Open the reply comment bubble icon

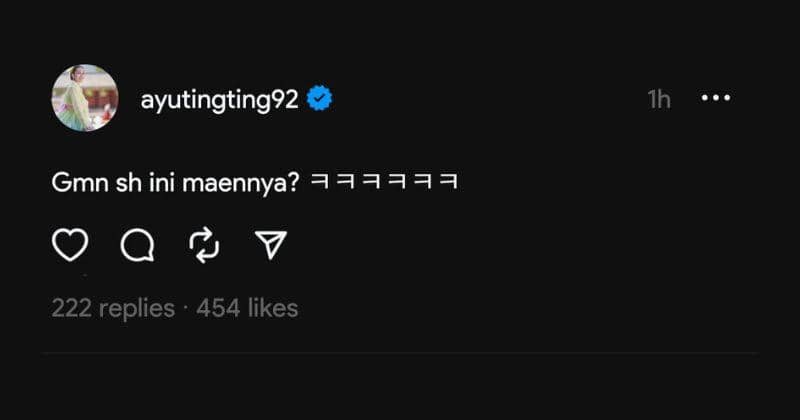coord(136,245)
